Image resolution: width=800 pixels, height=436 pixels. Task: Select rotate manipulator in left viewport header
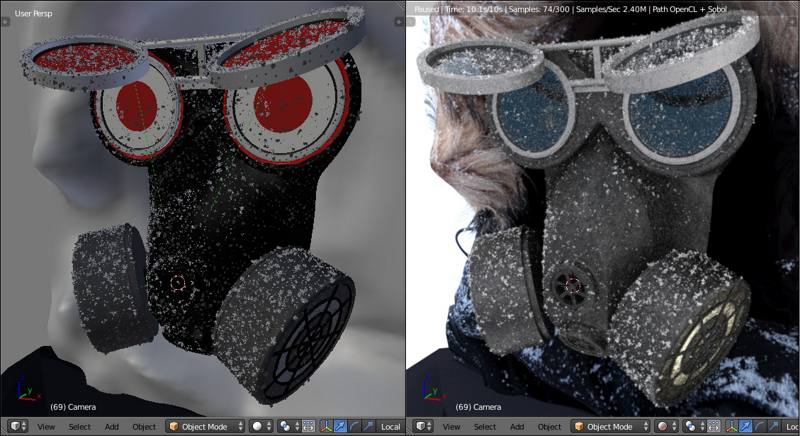[x=354, y=426]
